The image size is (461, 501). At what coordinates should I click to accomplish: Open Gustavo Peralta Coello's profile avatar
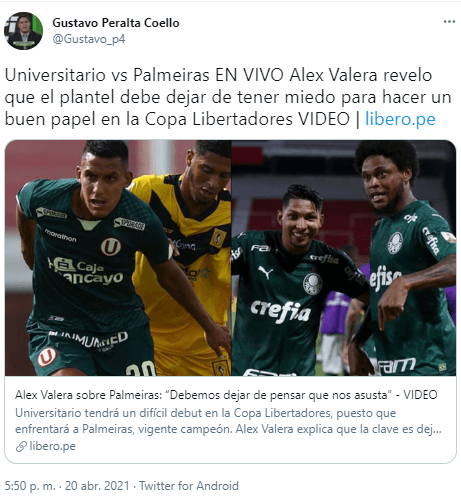pos(23,31)
